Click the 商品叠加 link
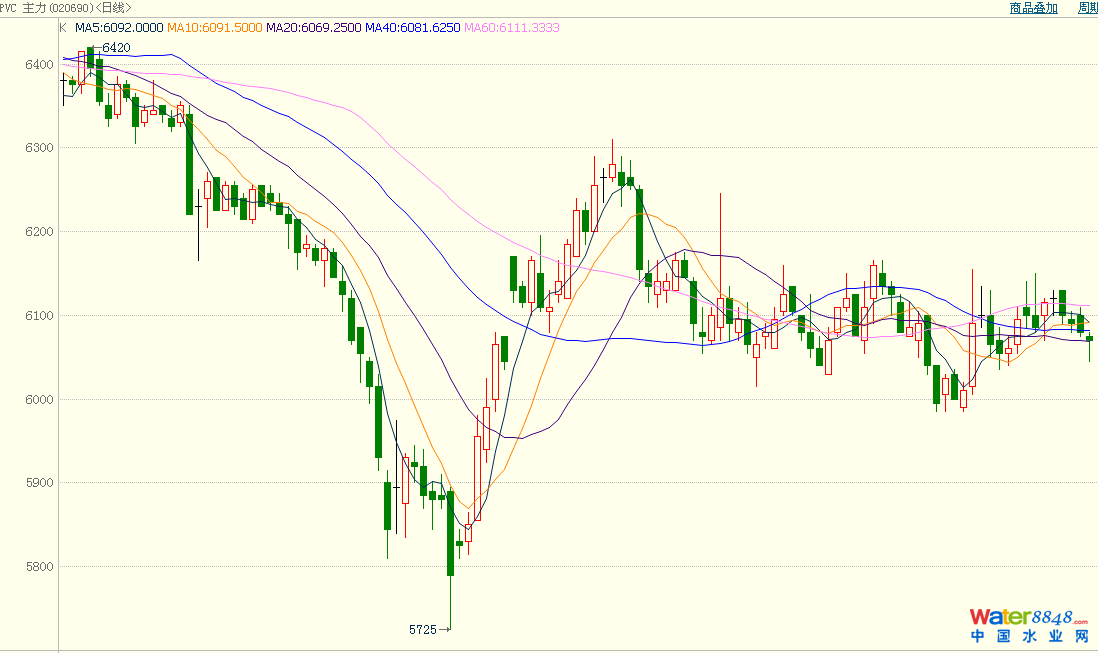This screenshot has width=1098, height=653. (1033, 8)
